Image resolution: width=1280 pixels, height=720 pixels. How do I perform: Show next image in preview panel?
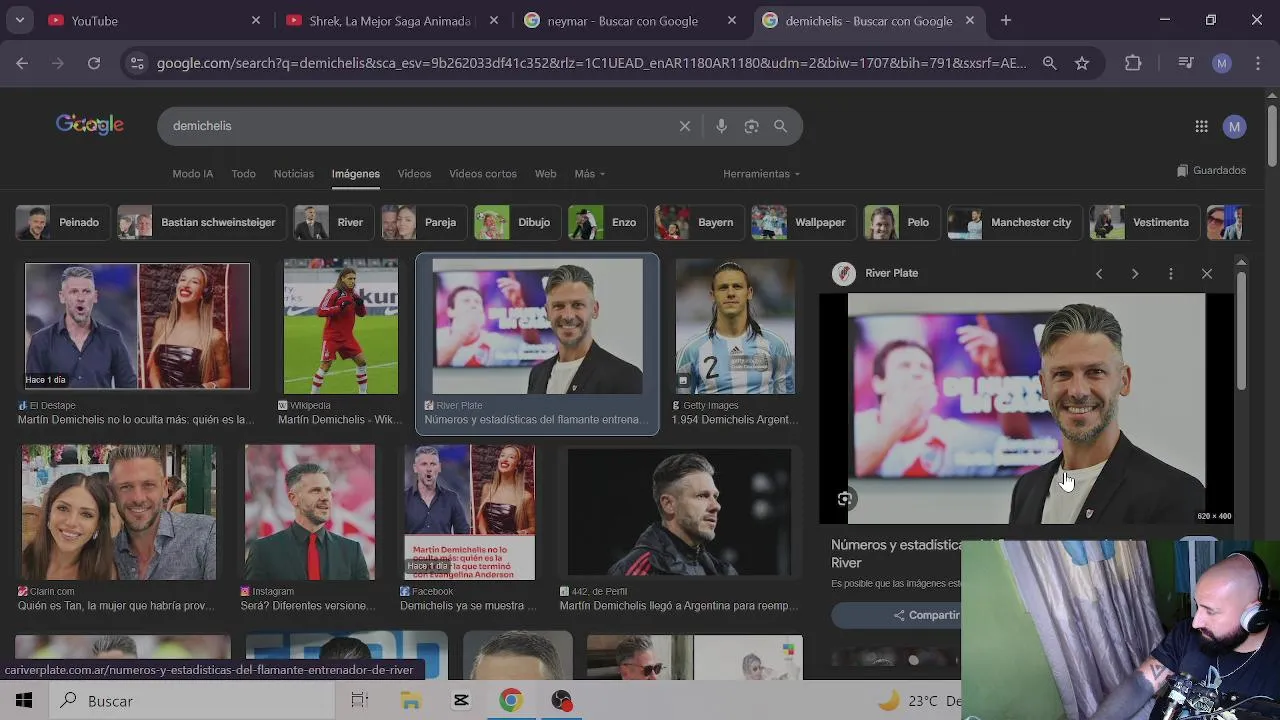(1135, 273)
